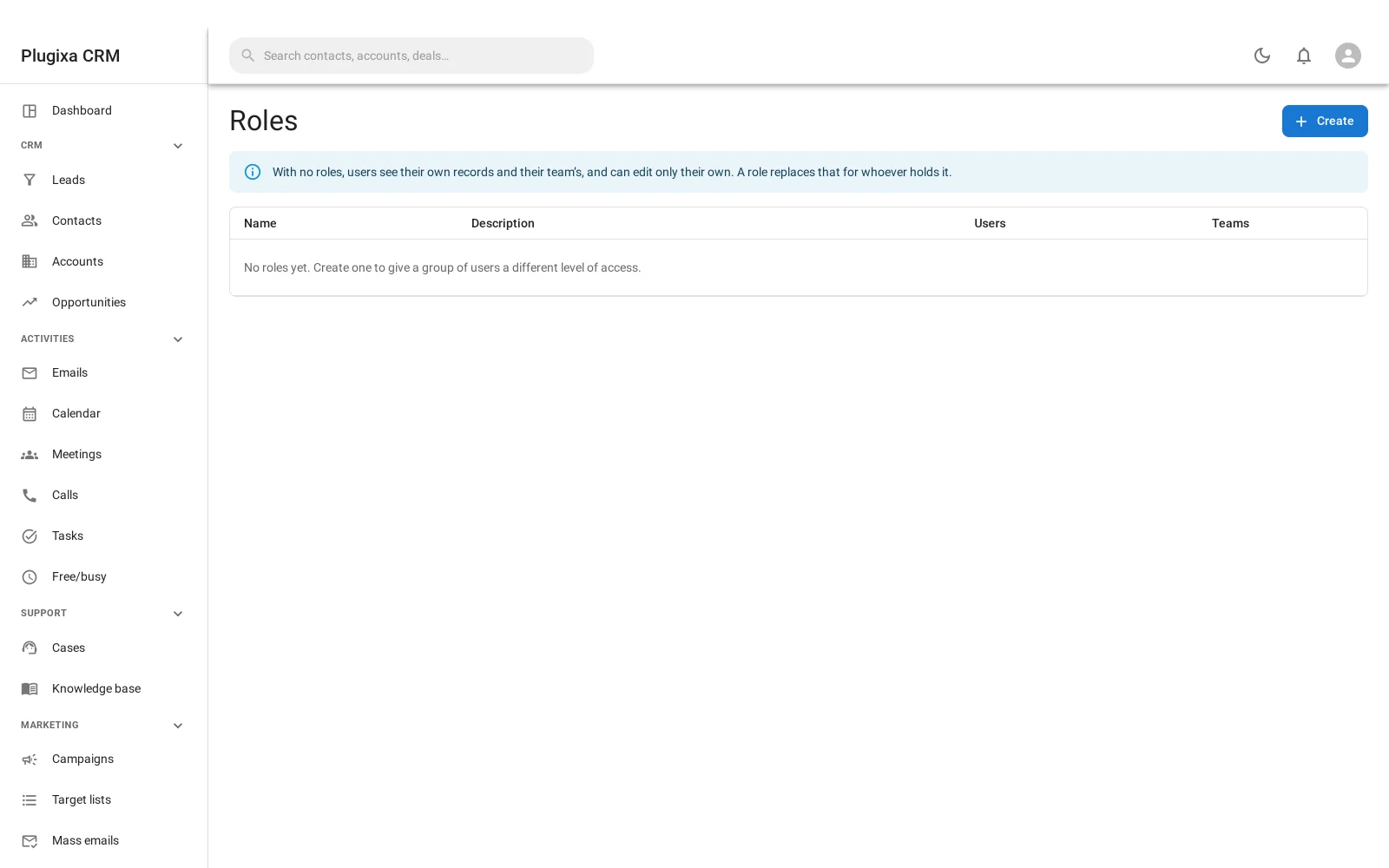Image resolution: width=1389 pixels, height=868 pixels.
Task: Click the Opportunities trend icon
Action: (x=30, y=303)
